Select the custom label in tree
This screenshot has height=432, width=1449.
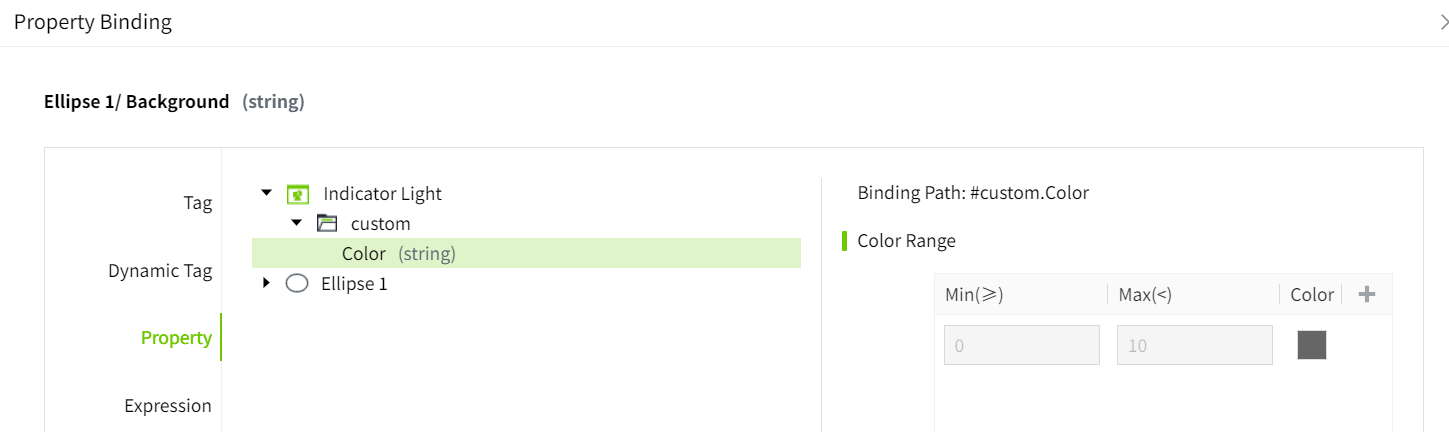[x=380, y=224]
